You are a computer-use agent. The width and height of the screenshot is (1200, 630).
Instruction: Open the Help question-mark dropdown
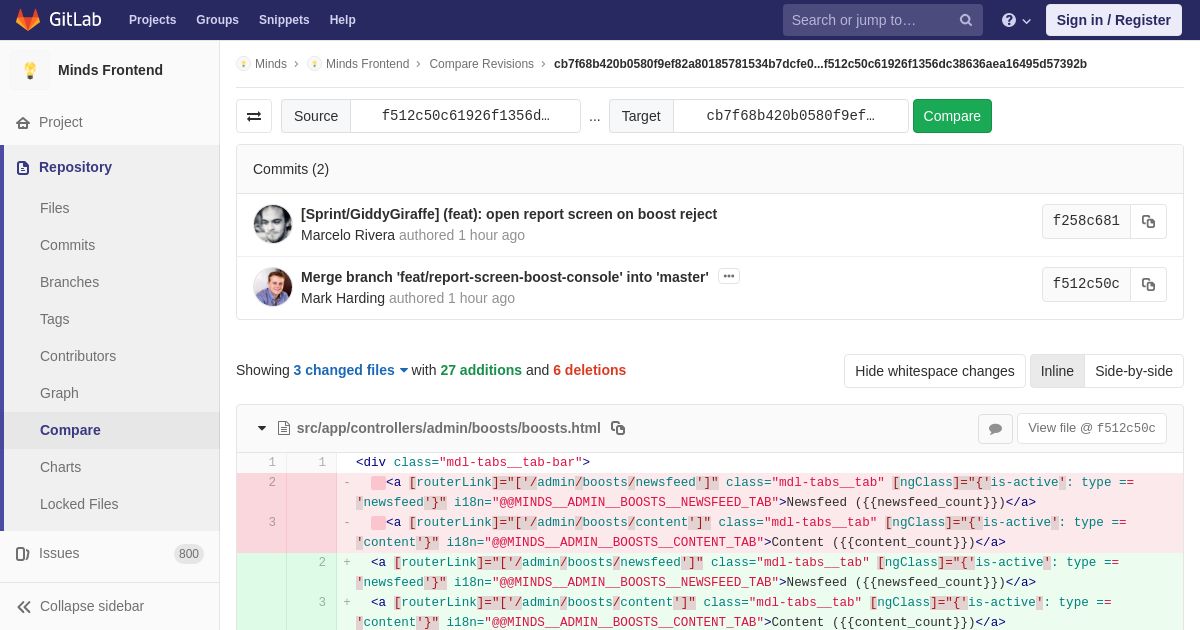1016,20
